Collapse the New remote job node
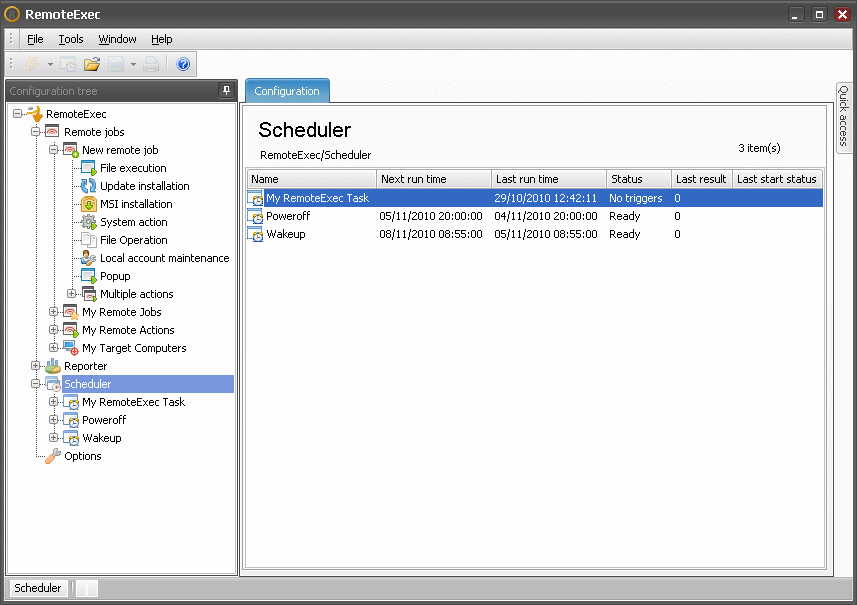This screenshot has width=857, height=605. (x=54, y=150)
